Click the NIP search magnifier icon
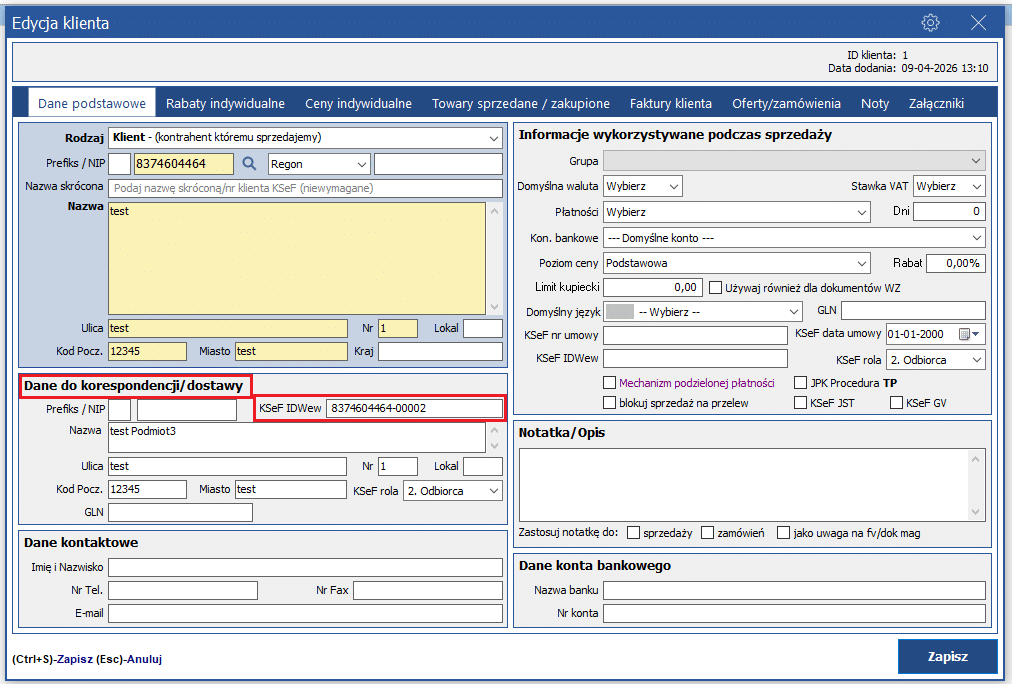 250,164
